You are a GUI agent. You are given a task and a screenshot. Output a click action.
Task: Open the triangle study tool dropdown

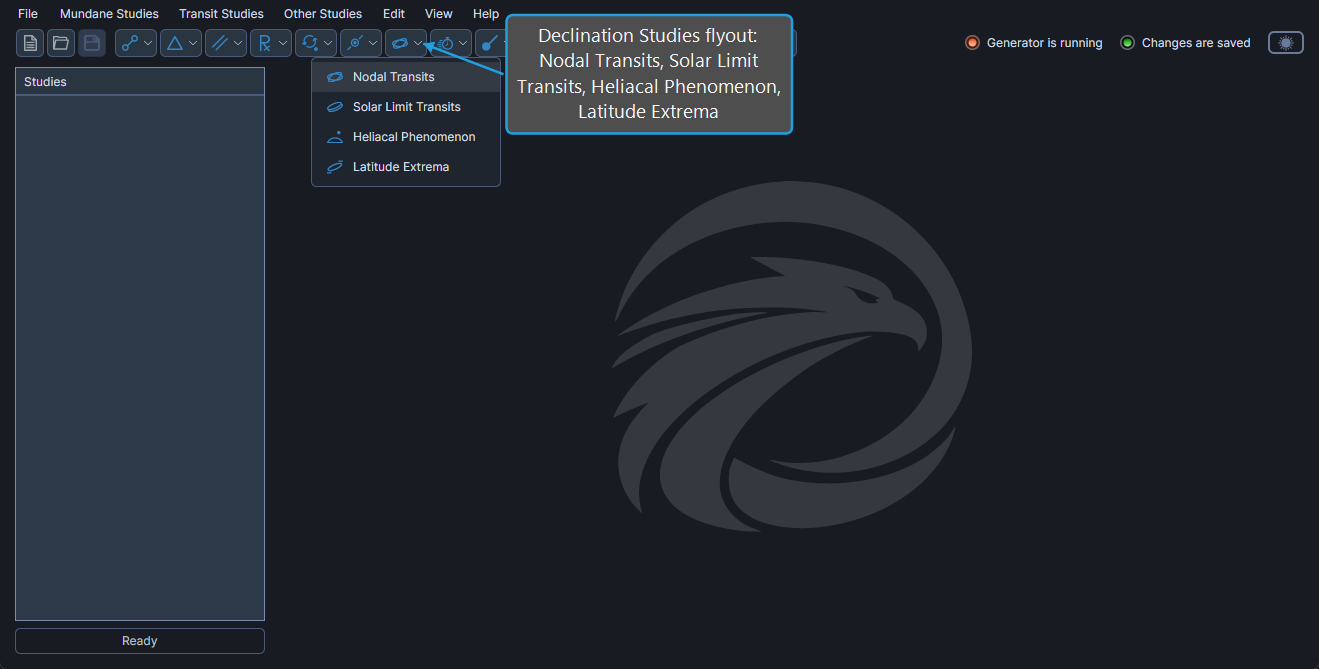[181, 43]
